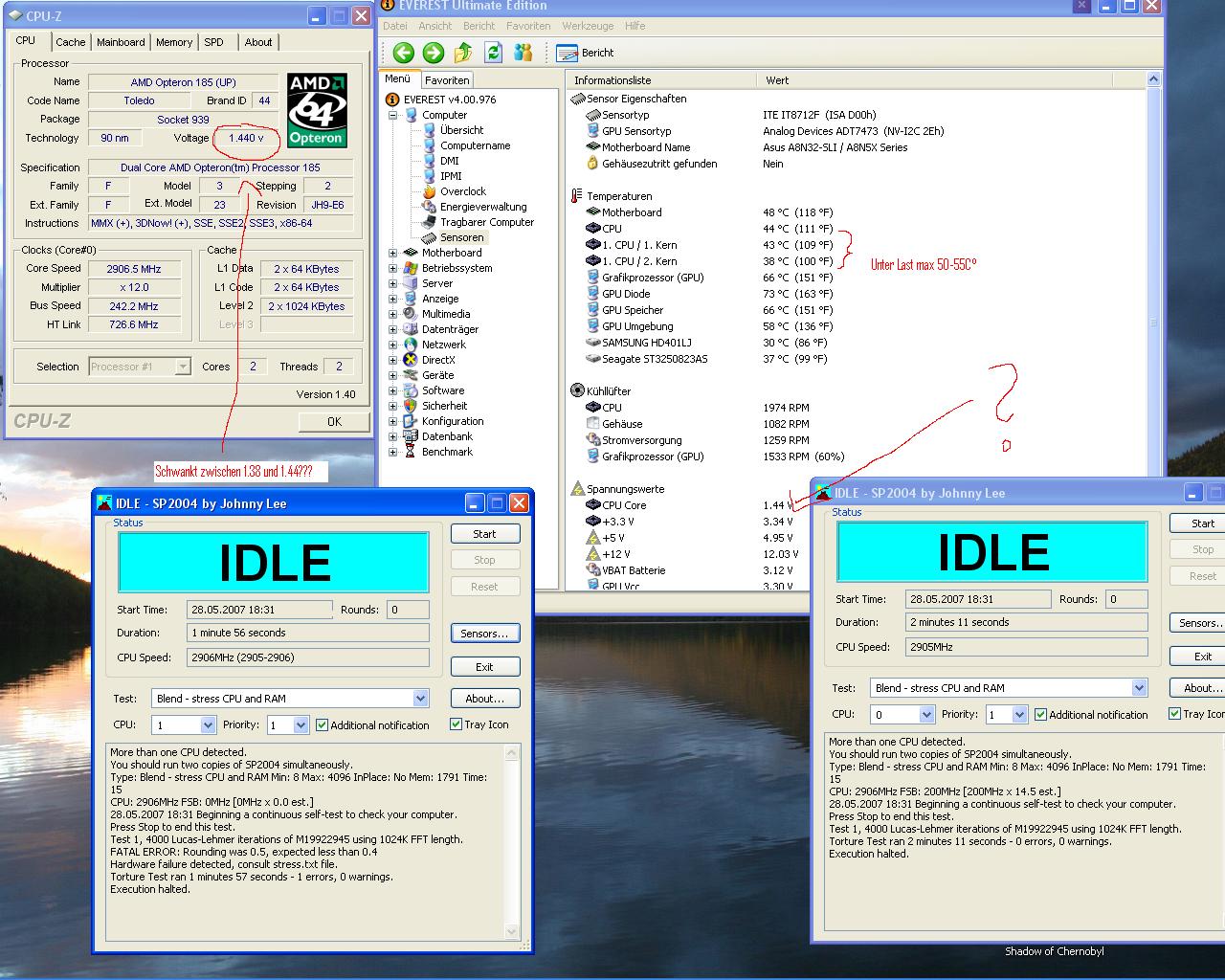Expand the Motherboard node in EVEREST tree
The width and height of the screenshot is (1225, 980).
(392, 253)
